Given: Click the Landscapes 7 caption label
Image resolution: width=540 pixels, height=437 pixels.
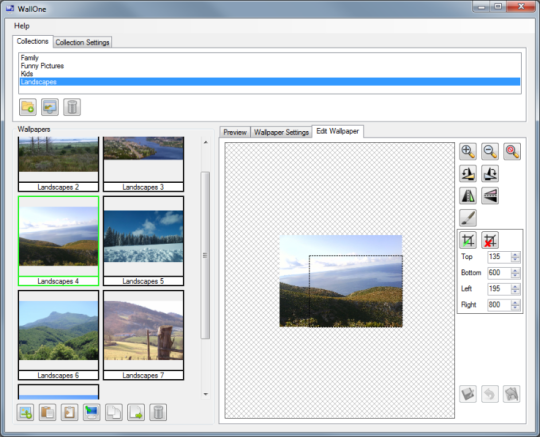Looking at the screenshot, I should (x=143, y=375).
